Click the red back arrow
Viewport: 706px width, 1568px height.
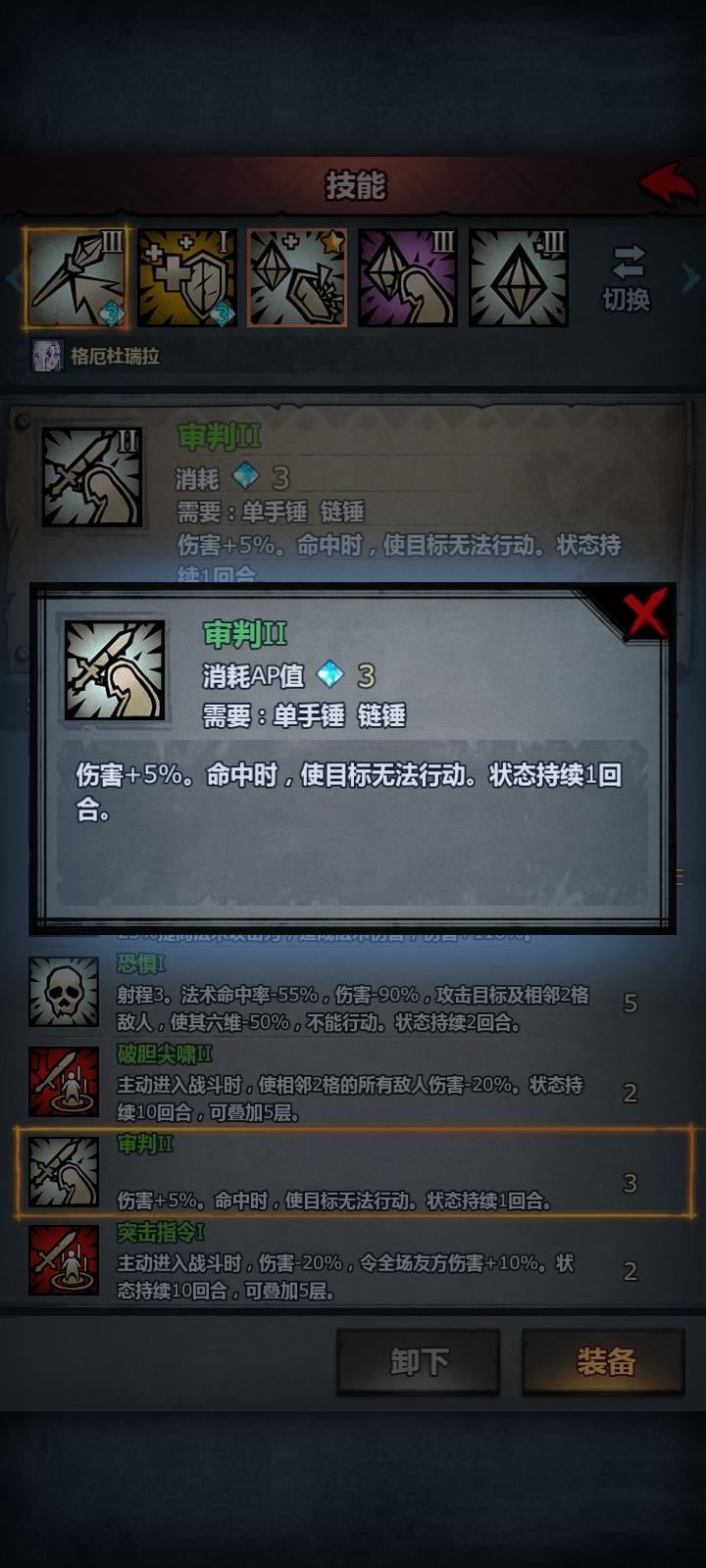pos(667,184)
